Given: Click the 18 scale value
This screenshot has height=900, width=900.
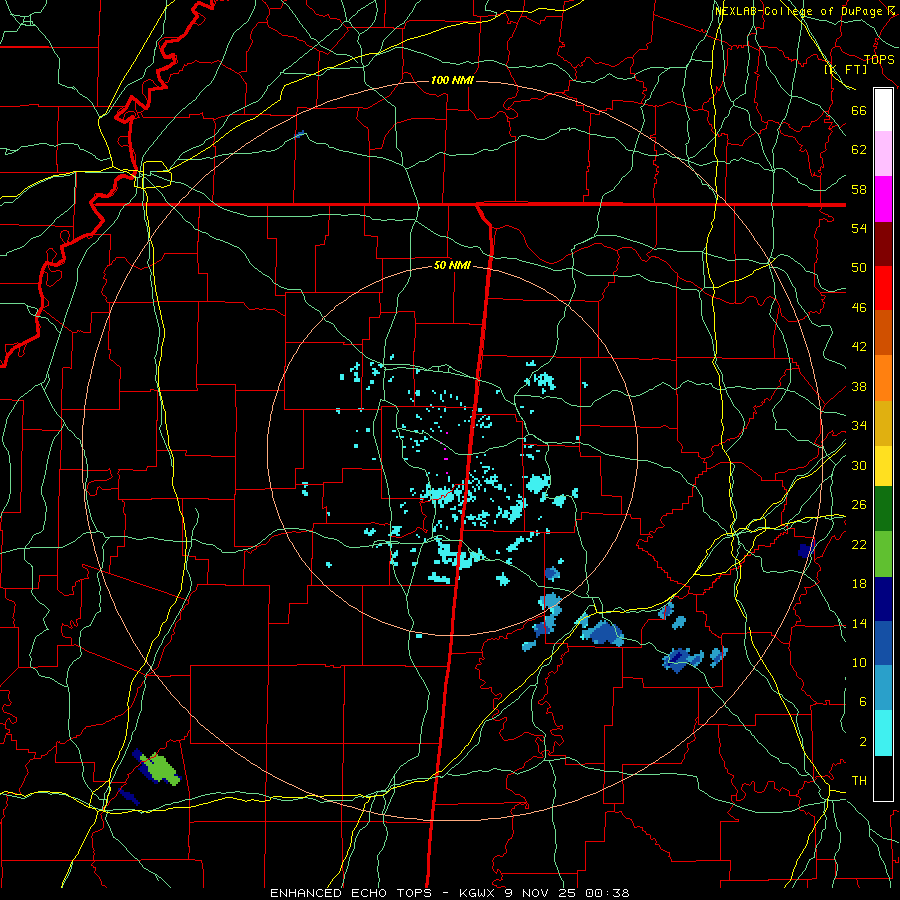Looking at the screenshot, I should tap(859, 584).
